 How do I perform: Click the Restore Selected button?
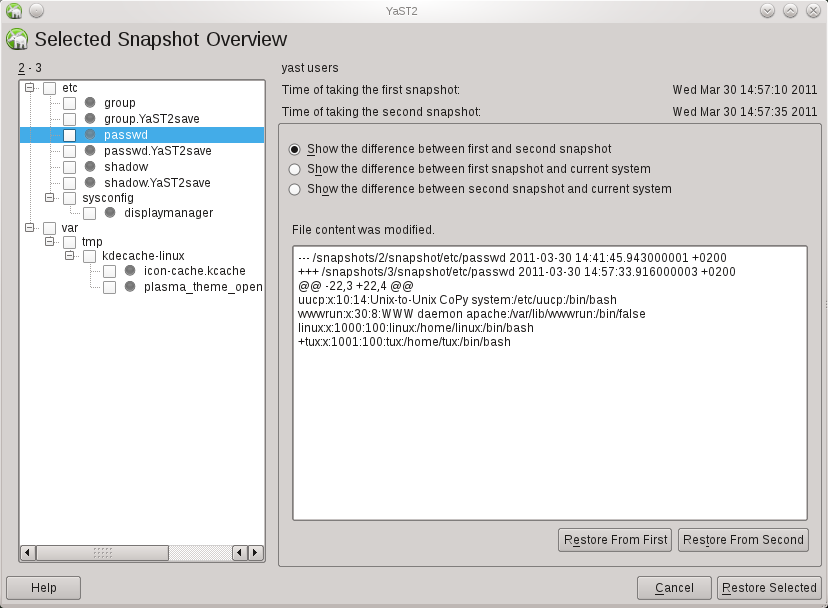[768, 587]
